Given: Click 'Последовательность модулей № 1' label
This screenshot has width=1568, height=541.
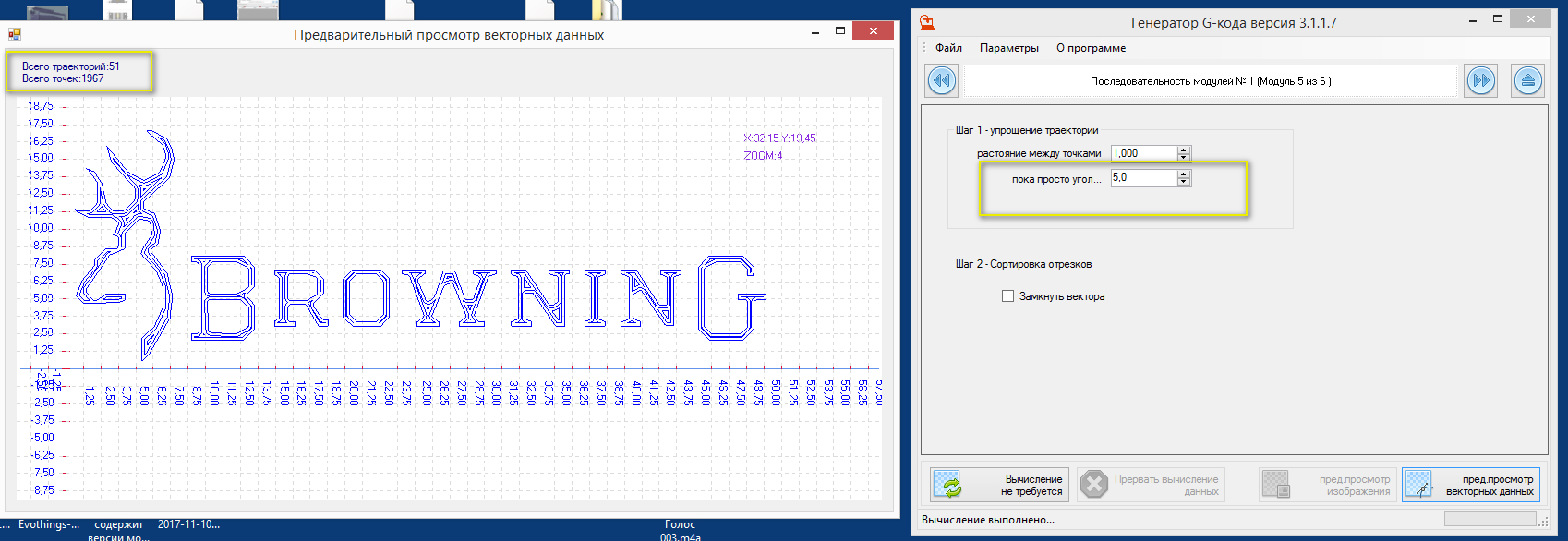Looking at the screenshot, I should (1211, 81).
